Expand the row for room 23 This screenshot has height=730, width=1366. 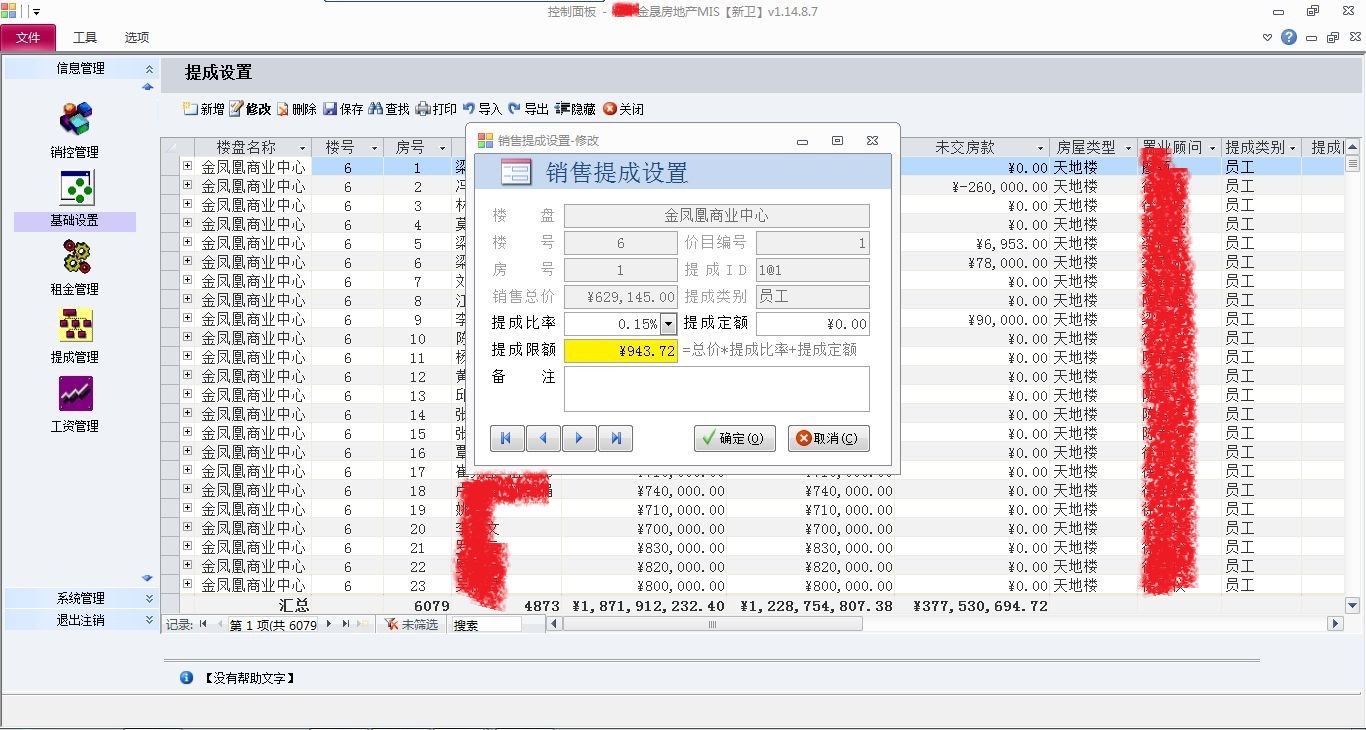pos(187,584)
